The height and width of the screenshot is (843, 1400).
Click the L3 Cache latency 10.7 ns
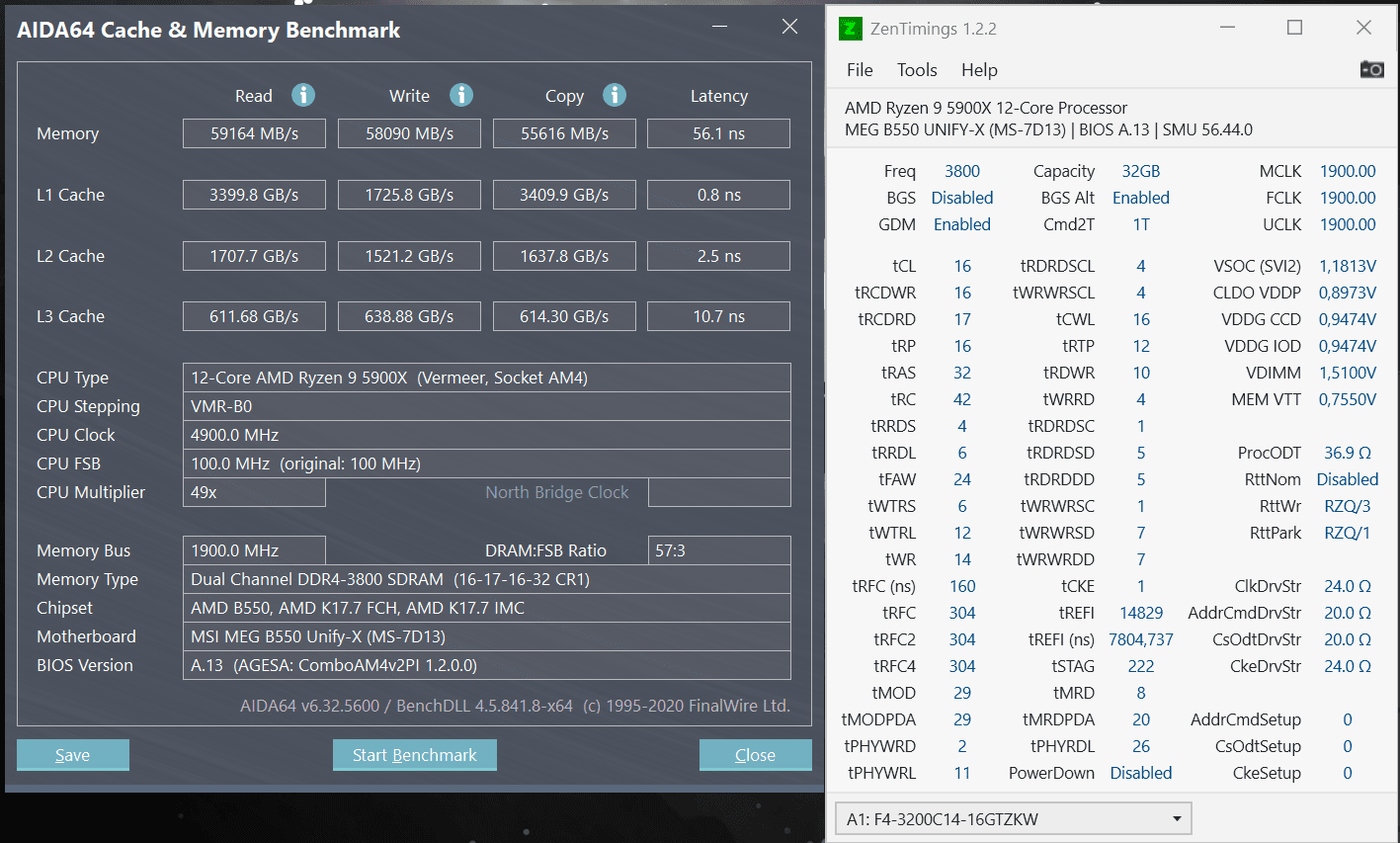[718, 316]
